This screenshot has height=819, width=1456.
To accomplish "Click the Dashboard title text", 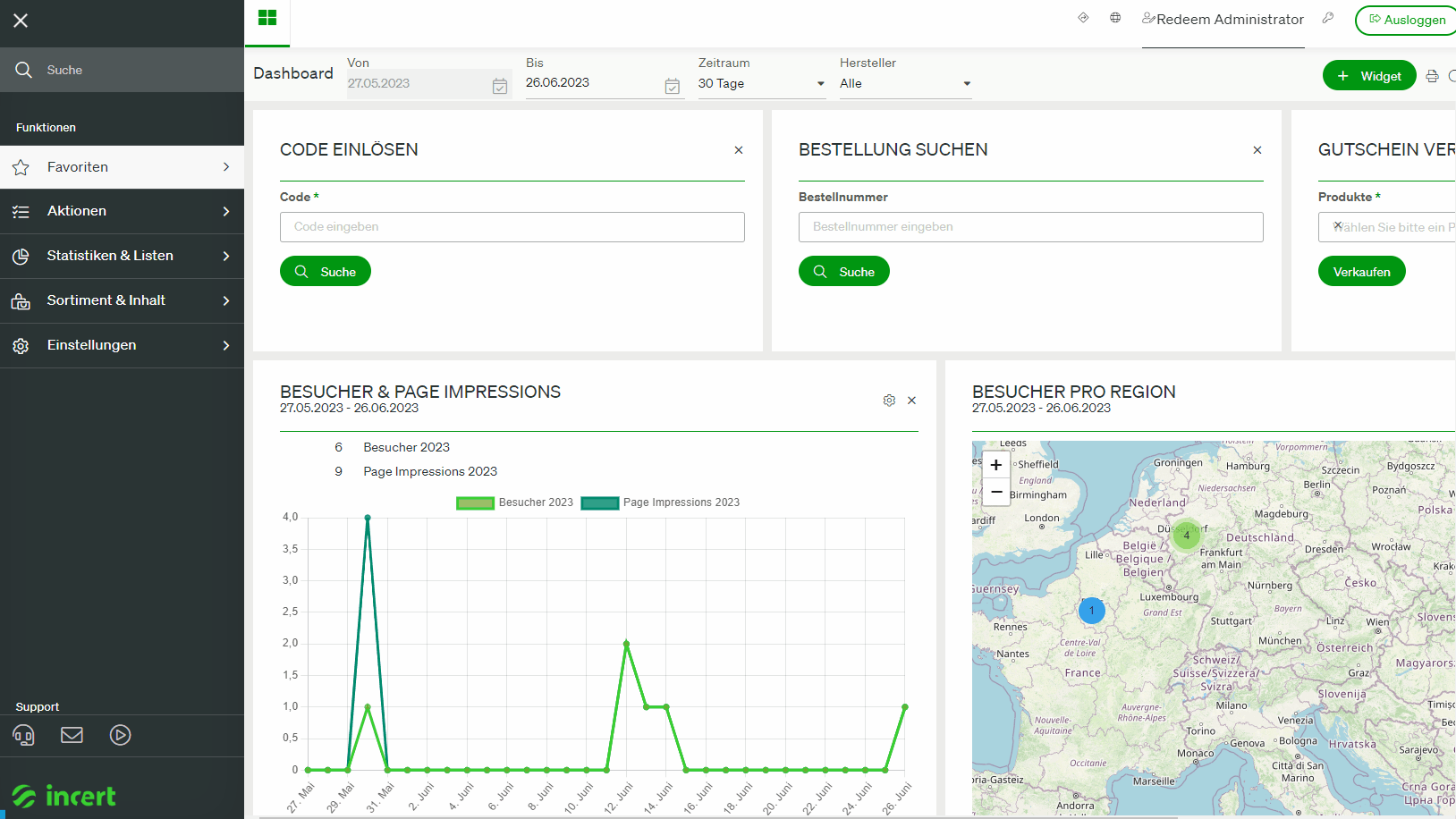I will click(293, 73).
